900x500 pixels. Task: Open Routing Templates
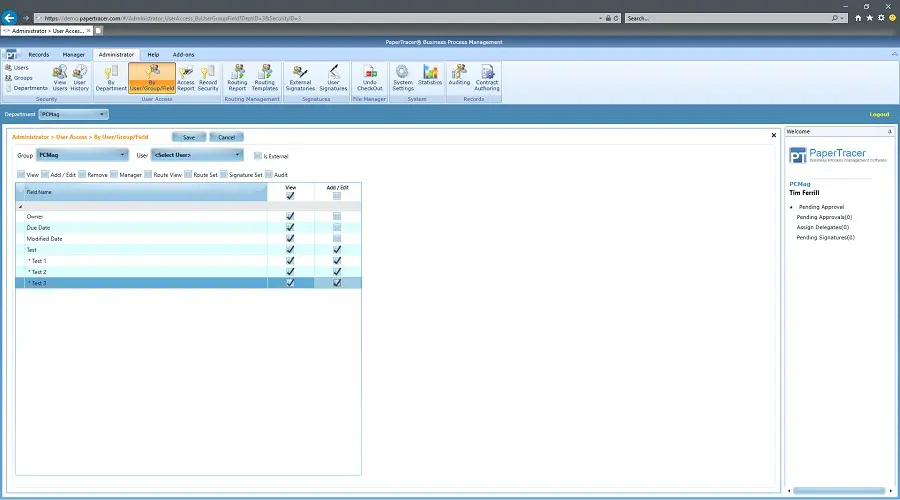[x=265, y=77]
